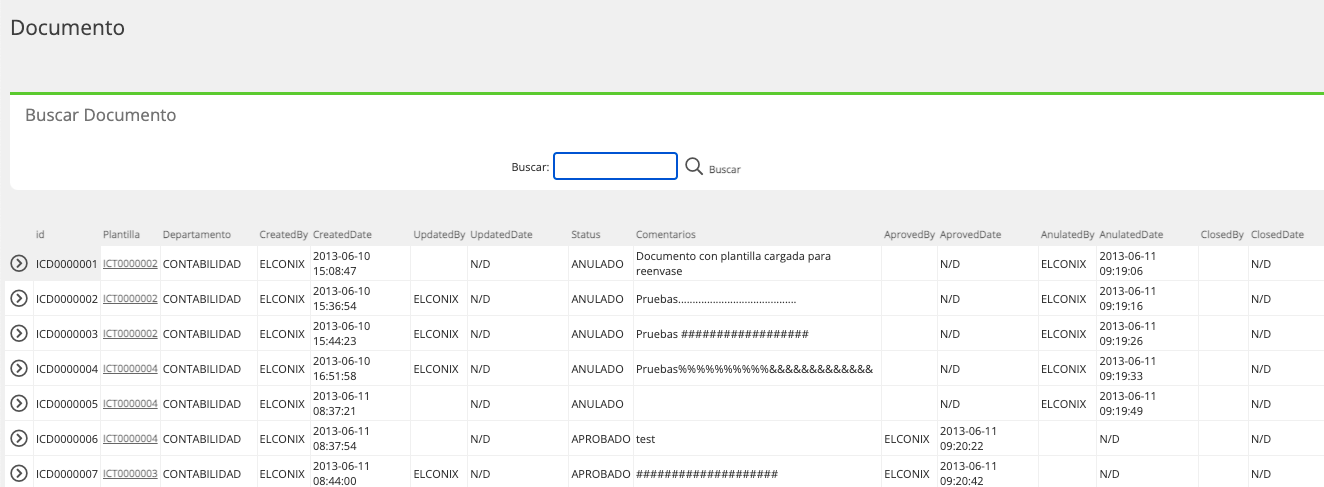Click the Status column header

click(586, 235)
